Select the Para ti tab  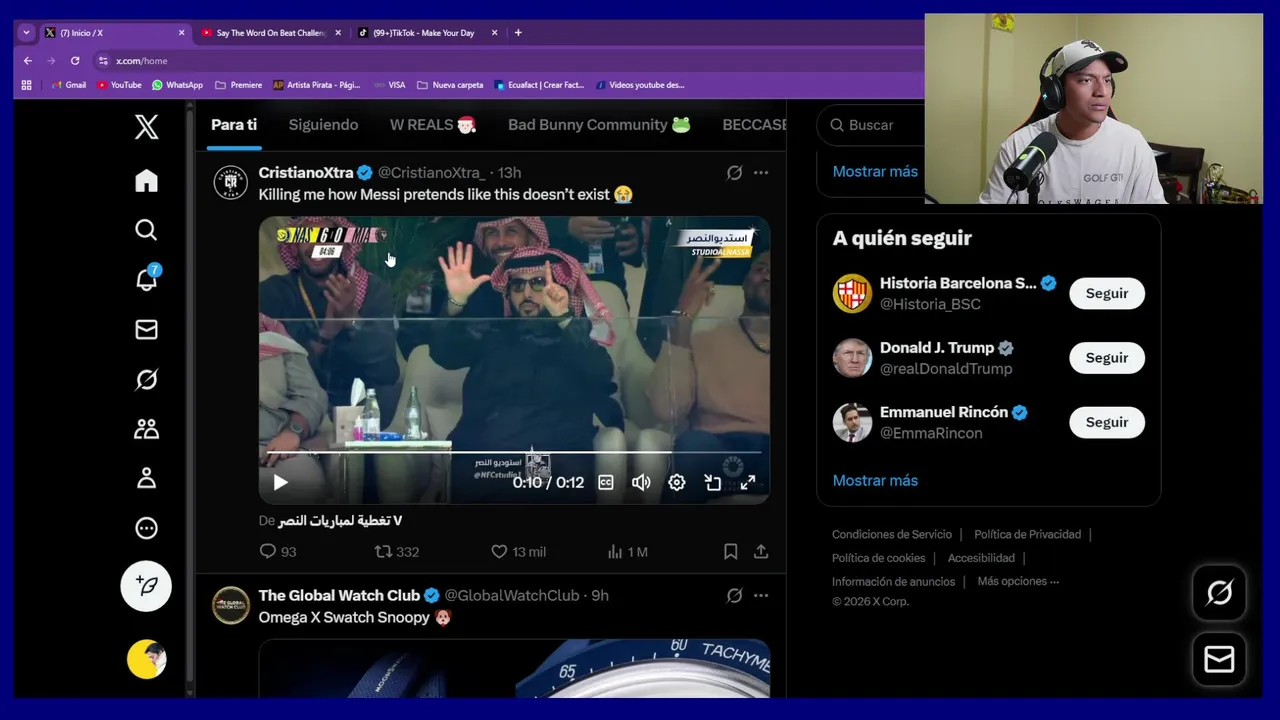(x=234, y=125)
